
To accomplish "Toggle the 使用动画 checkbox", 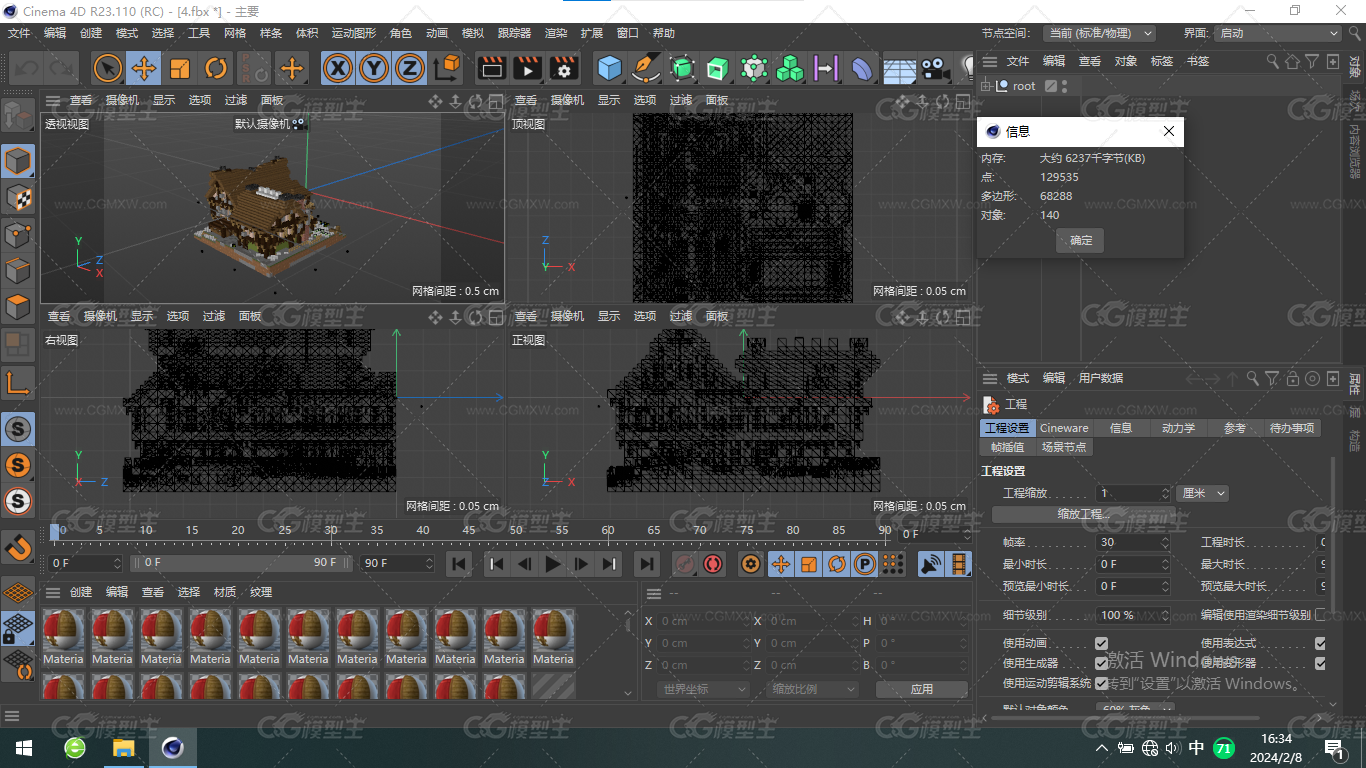I will coord(1101,643).
